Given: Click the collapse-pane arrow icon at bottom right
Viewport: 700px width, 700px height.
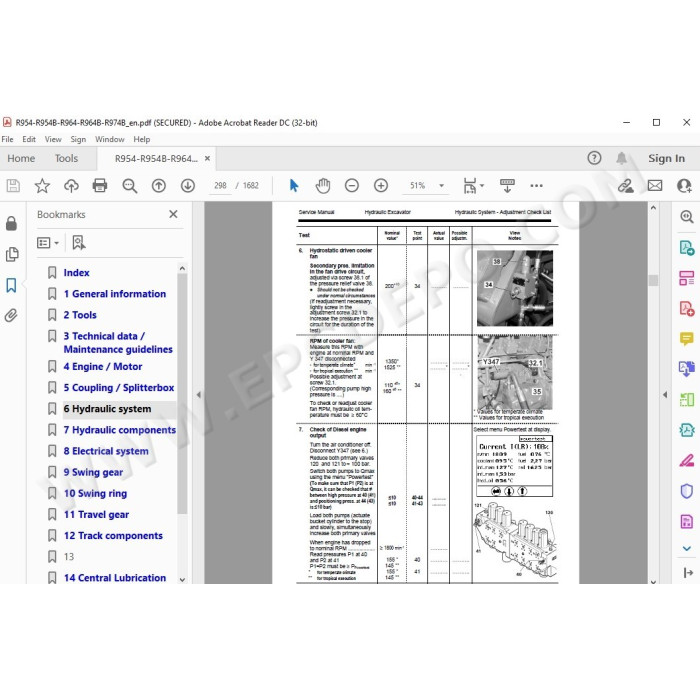Looking at the screenshot, I should click(x=688, y=572).
